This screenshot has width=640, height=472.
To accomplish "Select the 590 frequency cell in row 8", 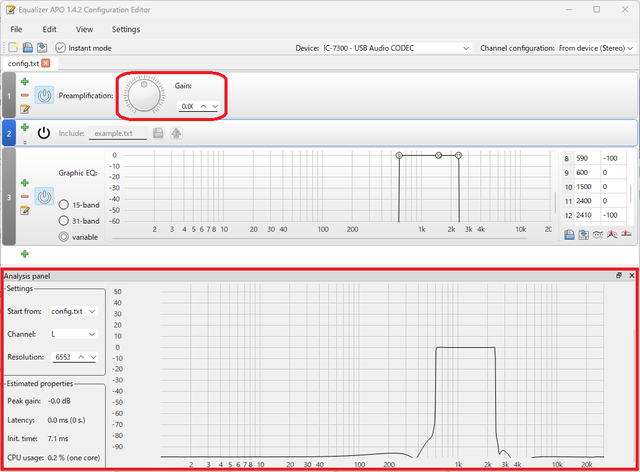I will click(x=587, y=158).
